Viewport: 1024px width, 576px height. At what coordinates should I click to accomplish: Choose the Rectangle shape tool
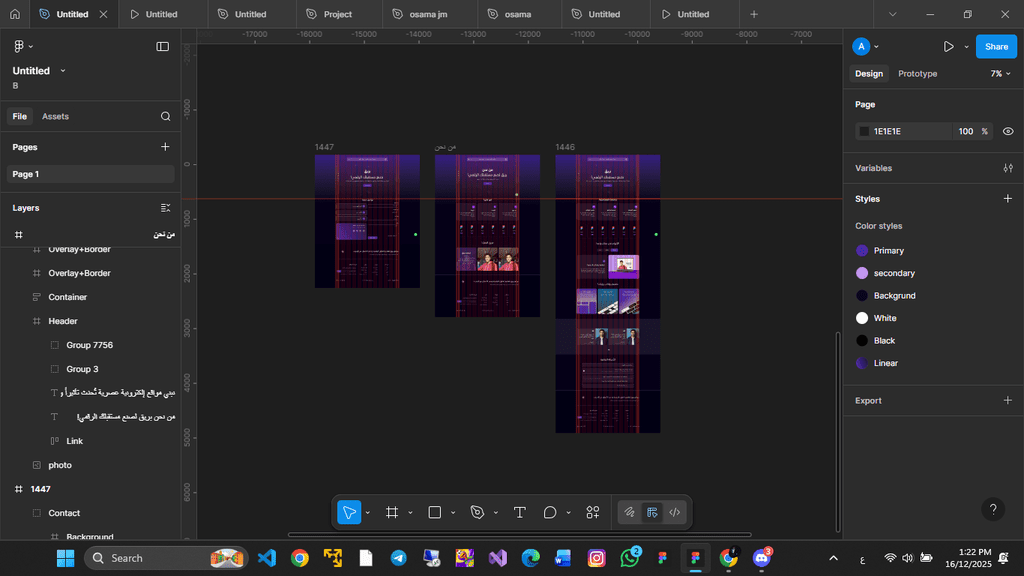click(435, 512)
